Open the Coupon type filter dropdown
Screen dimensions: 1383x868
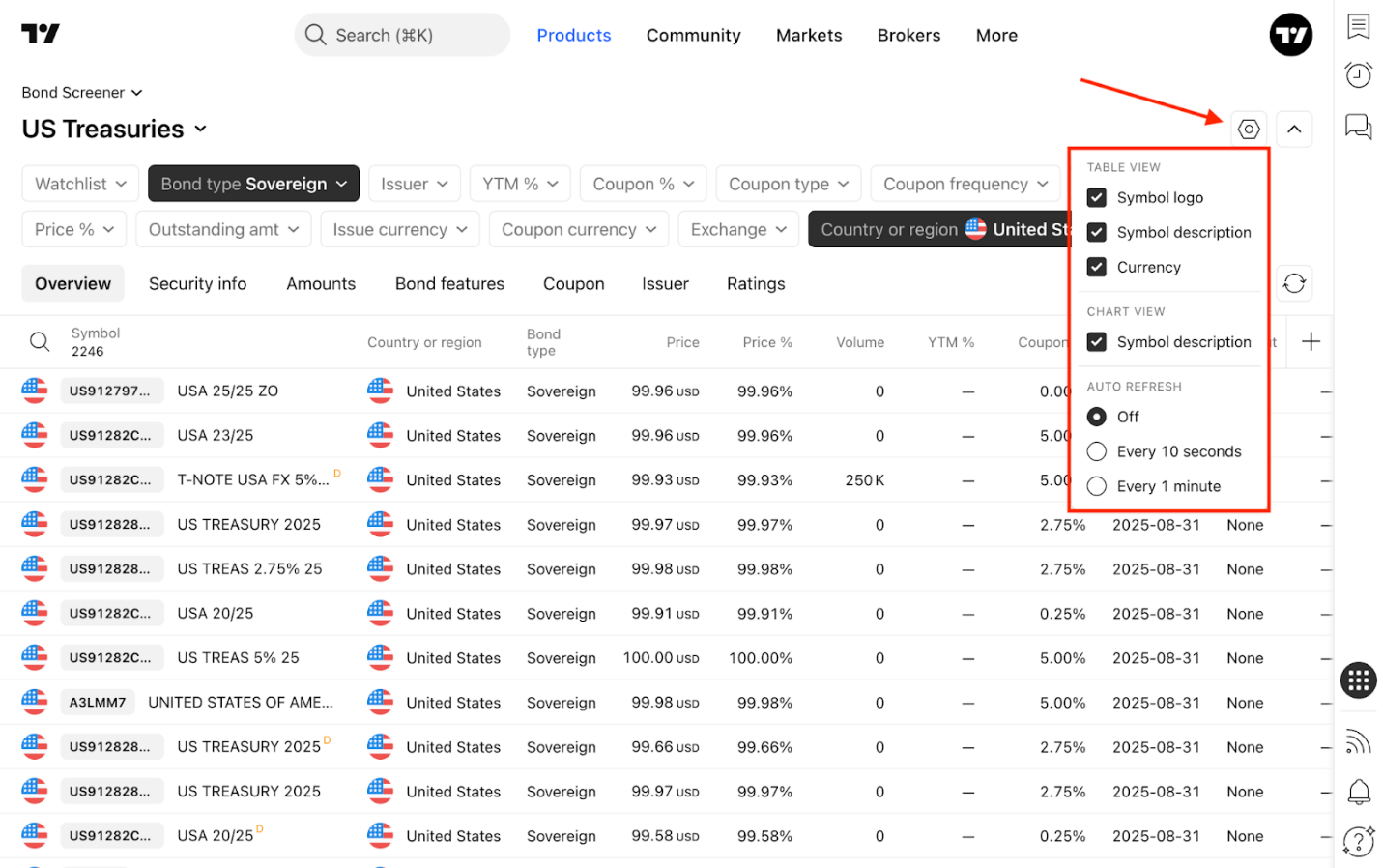pos(789,184)
